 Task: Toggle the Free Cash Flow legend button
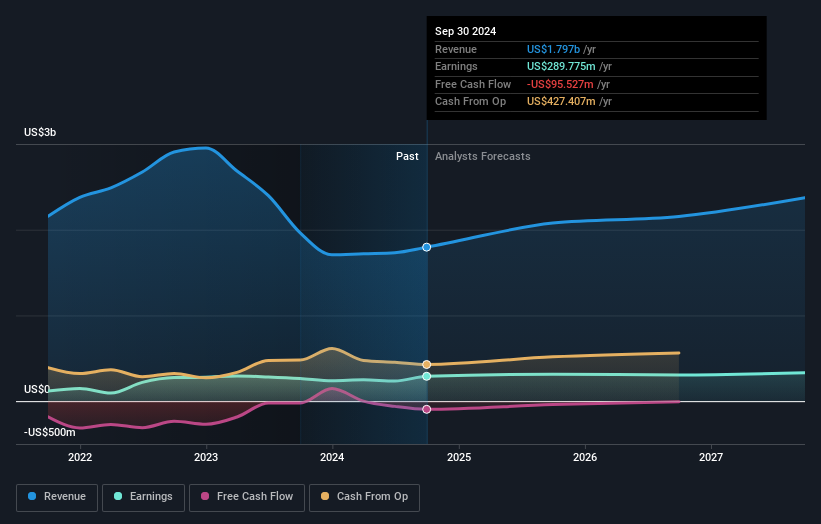247,497
